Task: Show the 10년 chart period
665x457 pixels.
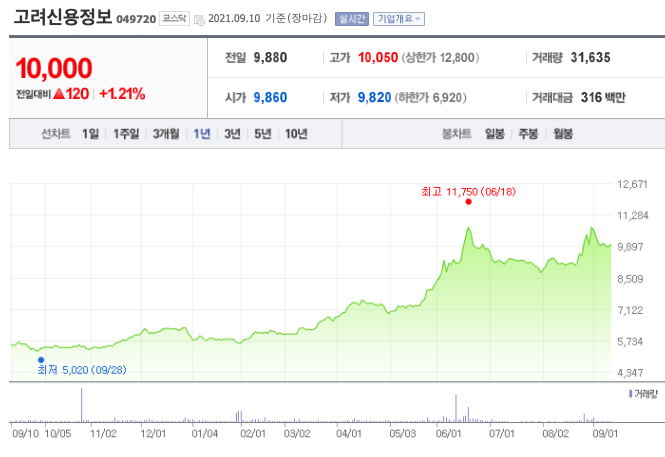Action: pos(296,134)
